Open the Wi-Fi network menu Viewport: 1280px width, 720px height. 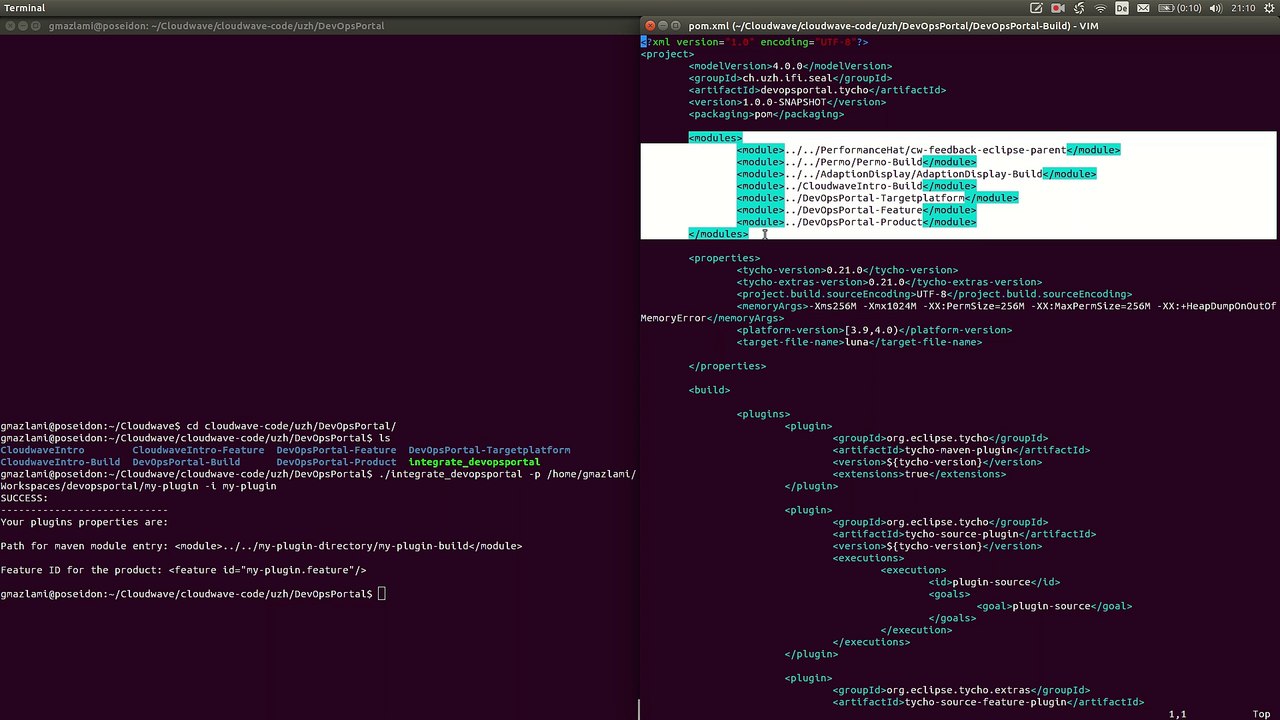click(x=1100, y=8)
